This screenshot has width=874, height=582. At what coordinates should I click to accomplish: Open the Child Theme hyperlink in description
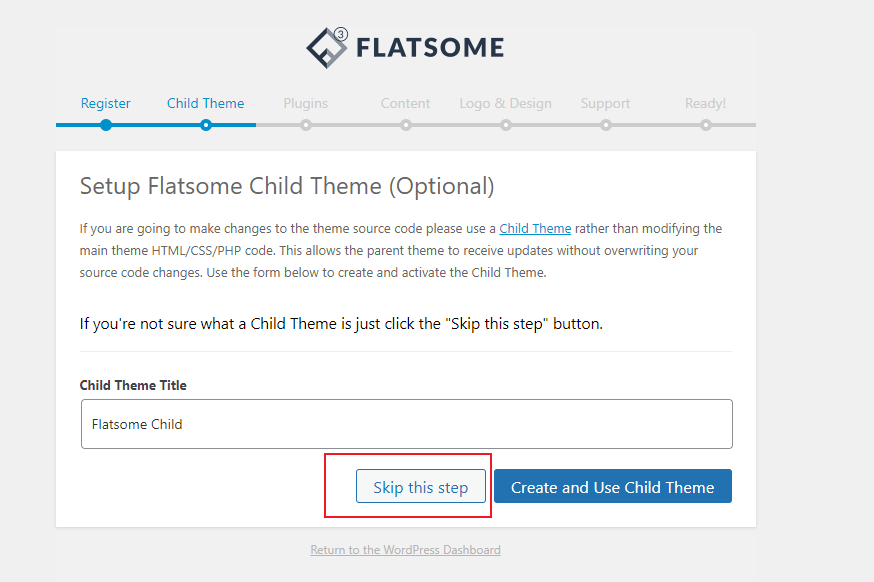[x=535, y=229]
